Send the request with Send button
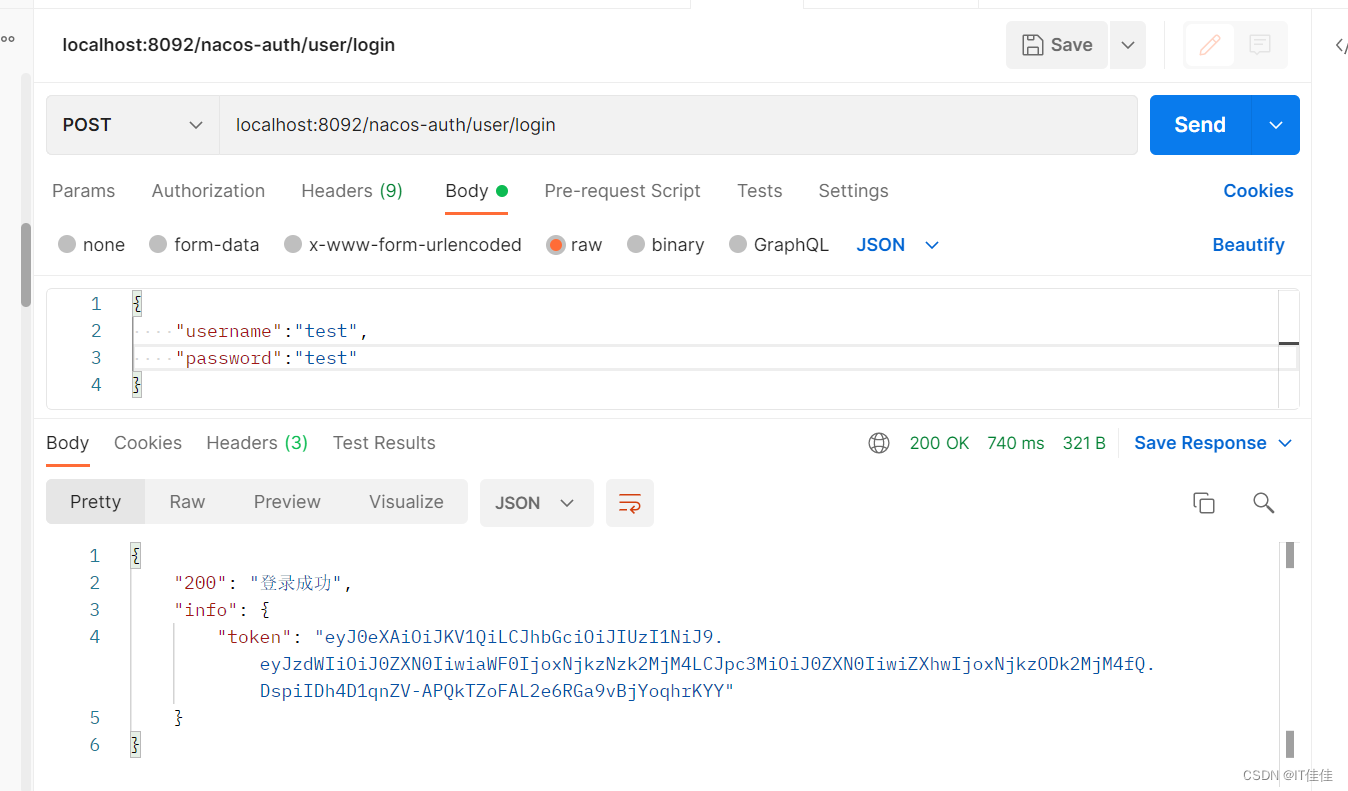The height and width of the screenshot is (791, 1348). click(x=1200, y=125)
